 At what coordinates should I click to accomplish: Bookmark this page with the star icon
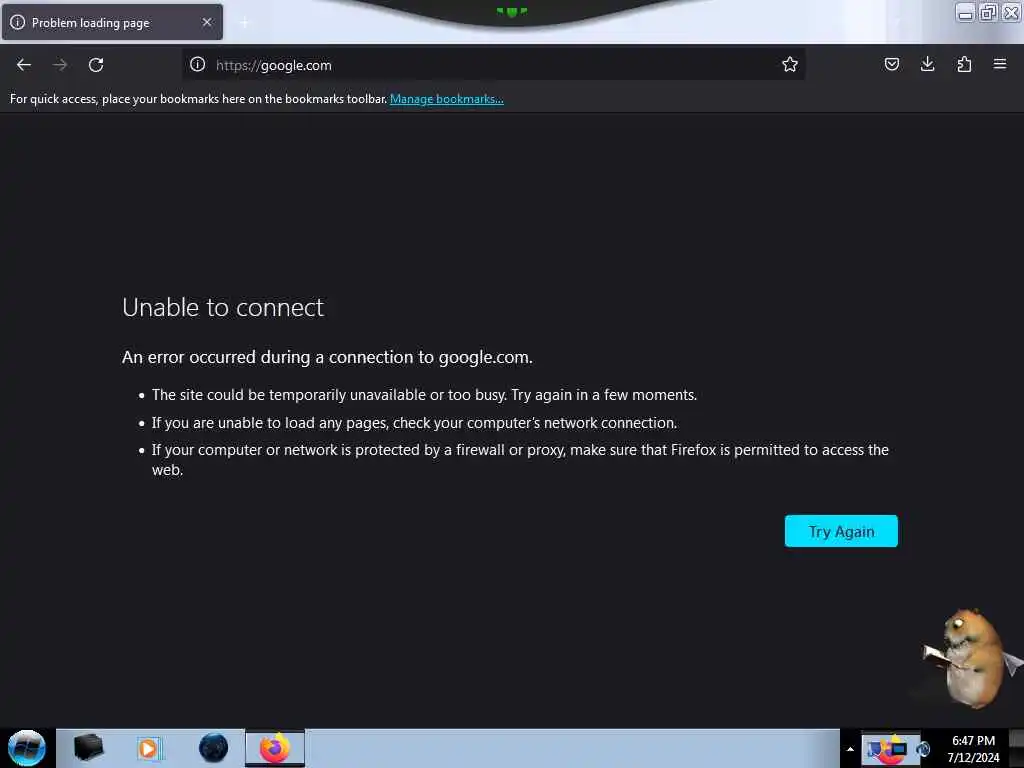point(790,64)
